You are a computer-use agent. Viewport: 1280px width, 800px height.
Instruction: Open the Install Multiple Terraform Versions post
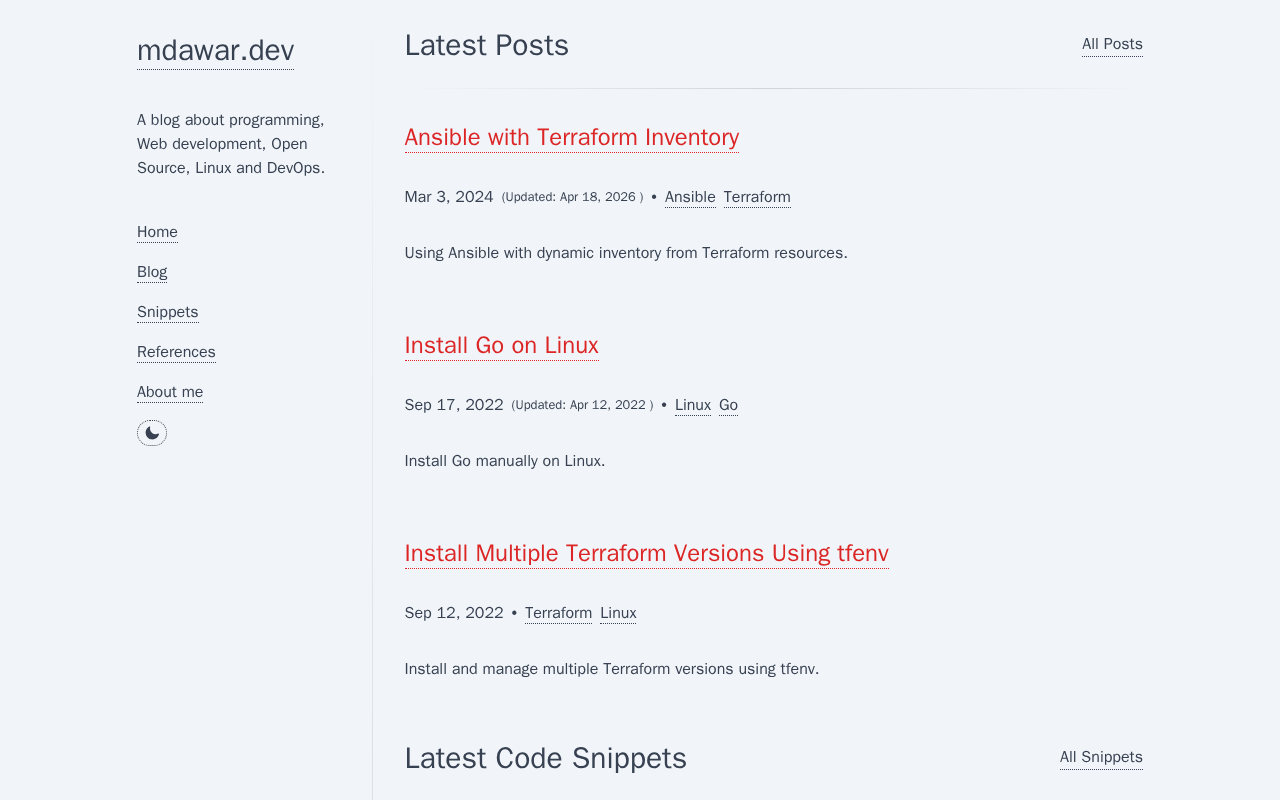(x=646, y=553)
